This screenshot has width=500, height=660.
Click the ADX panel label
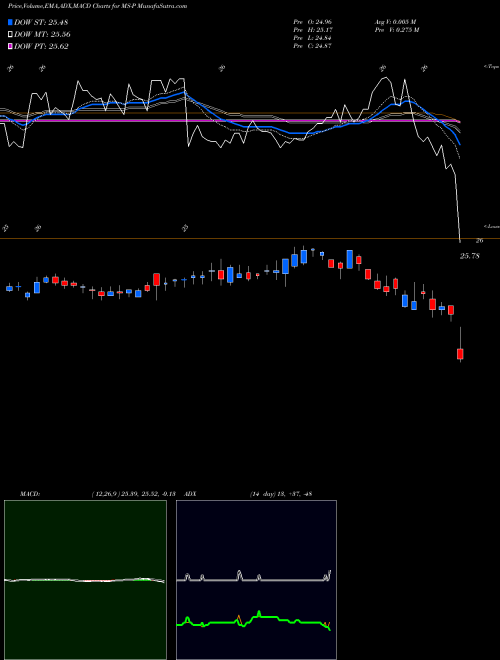point(190,494)
